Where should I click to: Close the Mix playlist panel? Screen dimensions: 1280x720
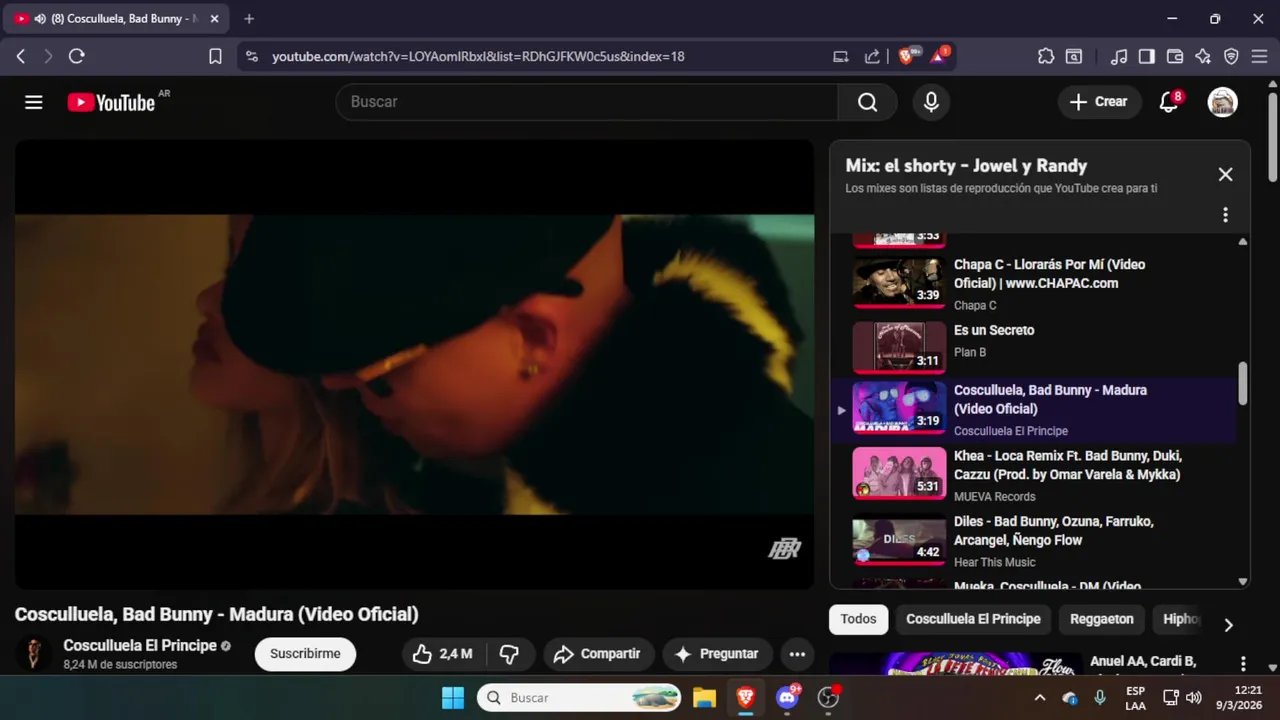click(1225, 174)
